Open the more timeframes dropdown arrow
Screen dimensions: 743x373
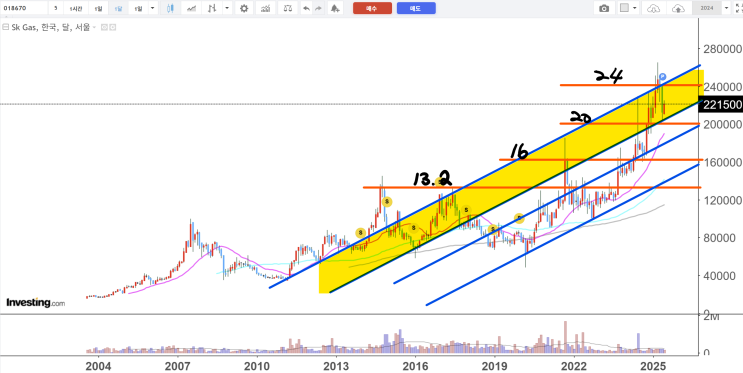click(152, 8)
